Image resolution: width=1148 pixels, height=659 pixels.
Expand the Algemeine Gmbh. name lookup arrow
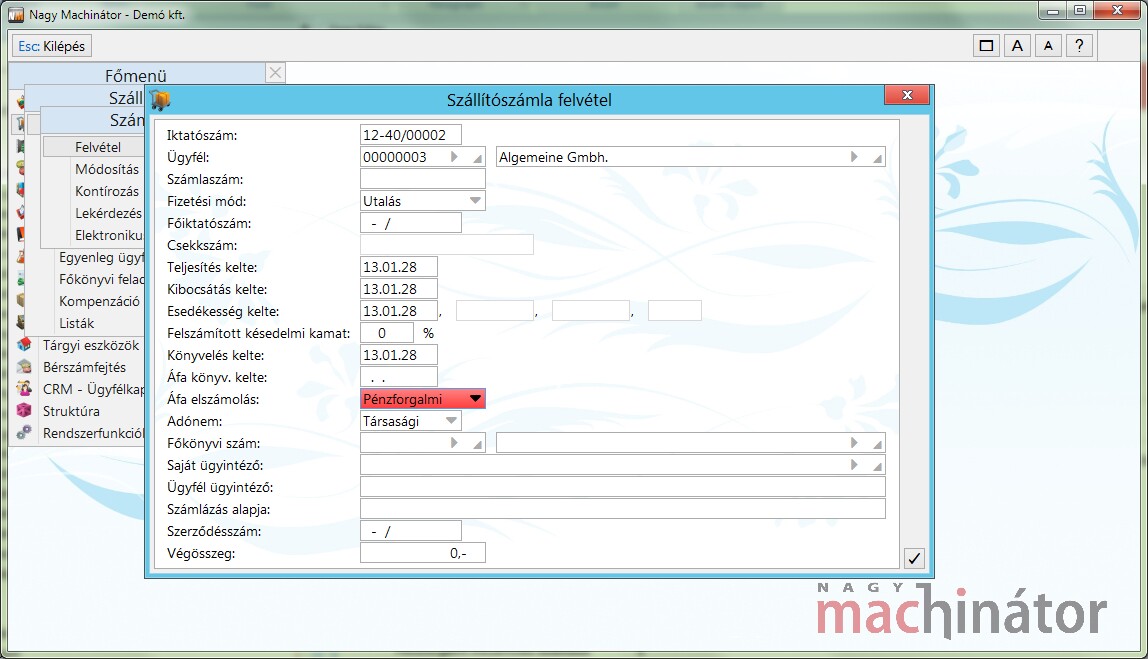pos(854,157)
